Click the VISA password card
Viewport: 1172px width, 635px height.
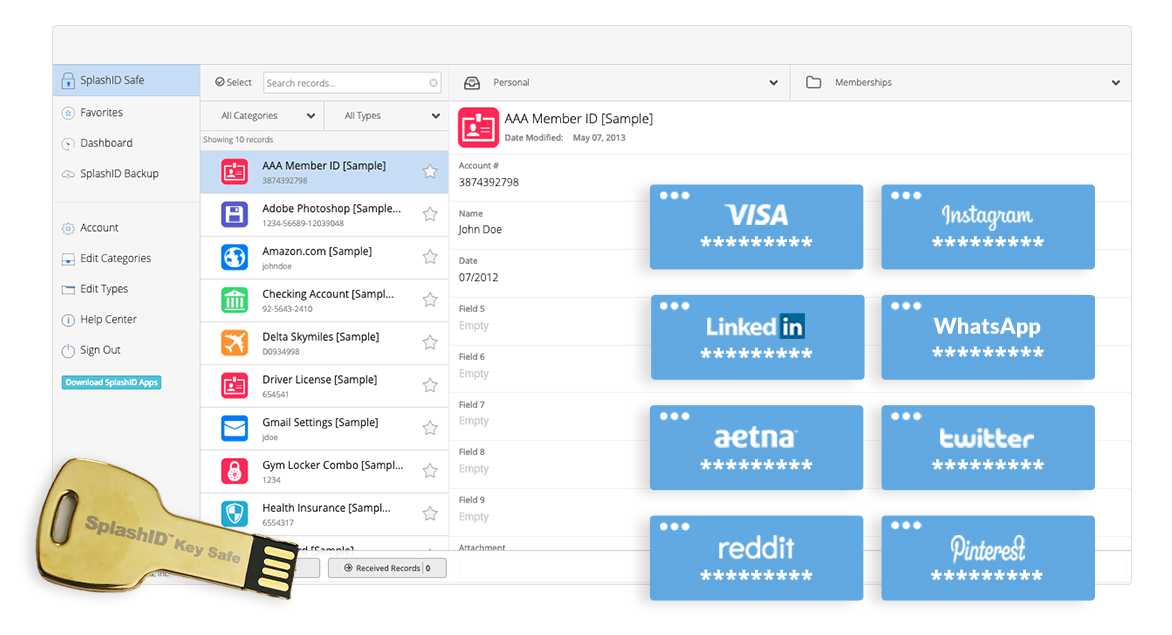756,227
